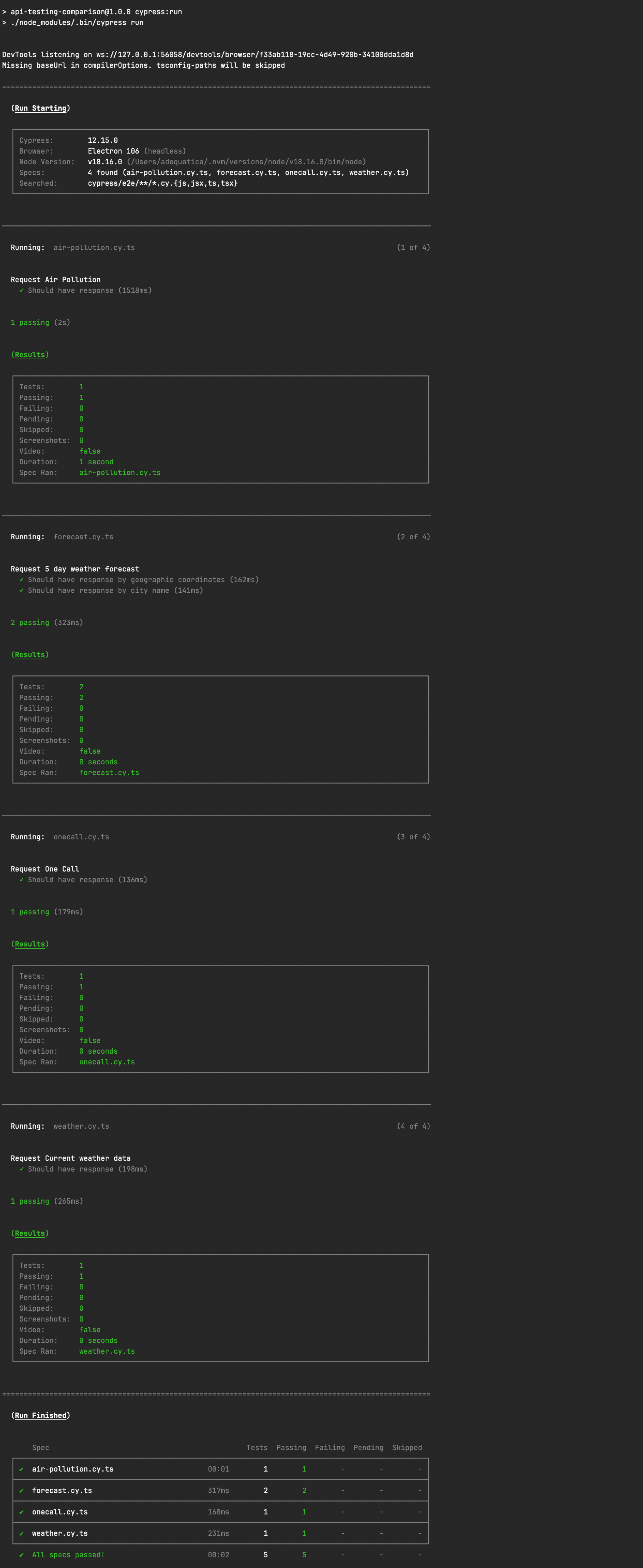Screen dimensions: 643x1568
Task: Click the 'npm cypress:run' command line at top
Action: (x=92, y=11)
